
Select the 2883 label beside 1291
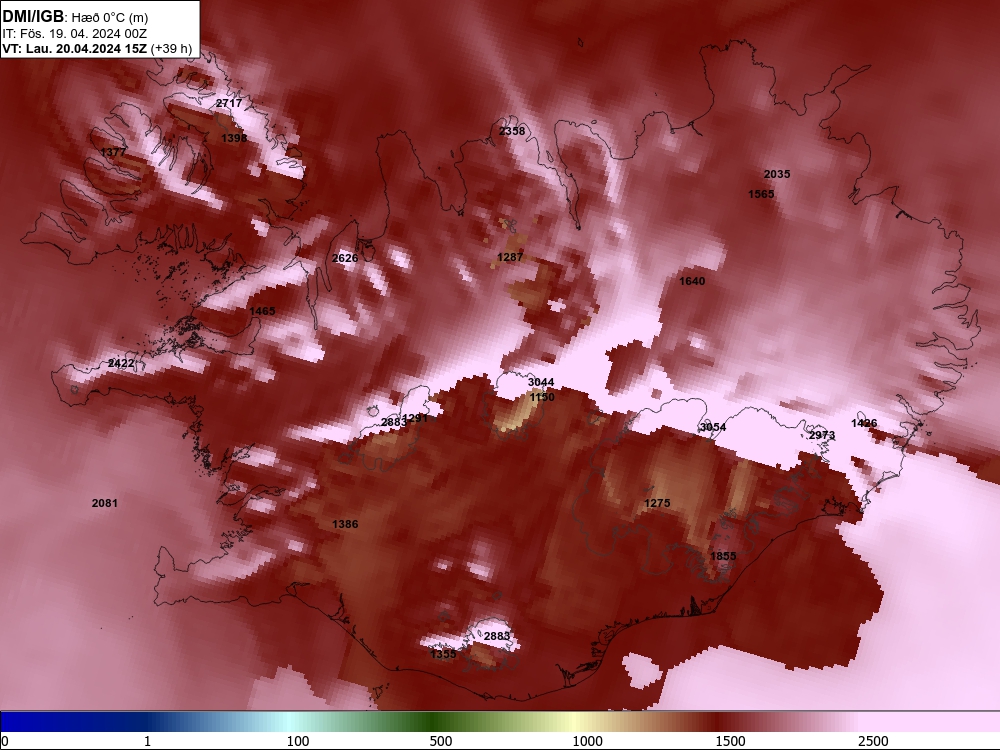tap(393, 422)
